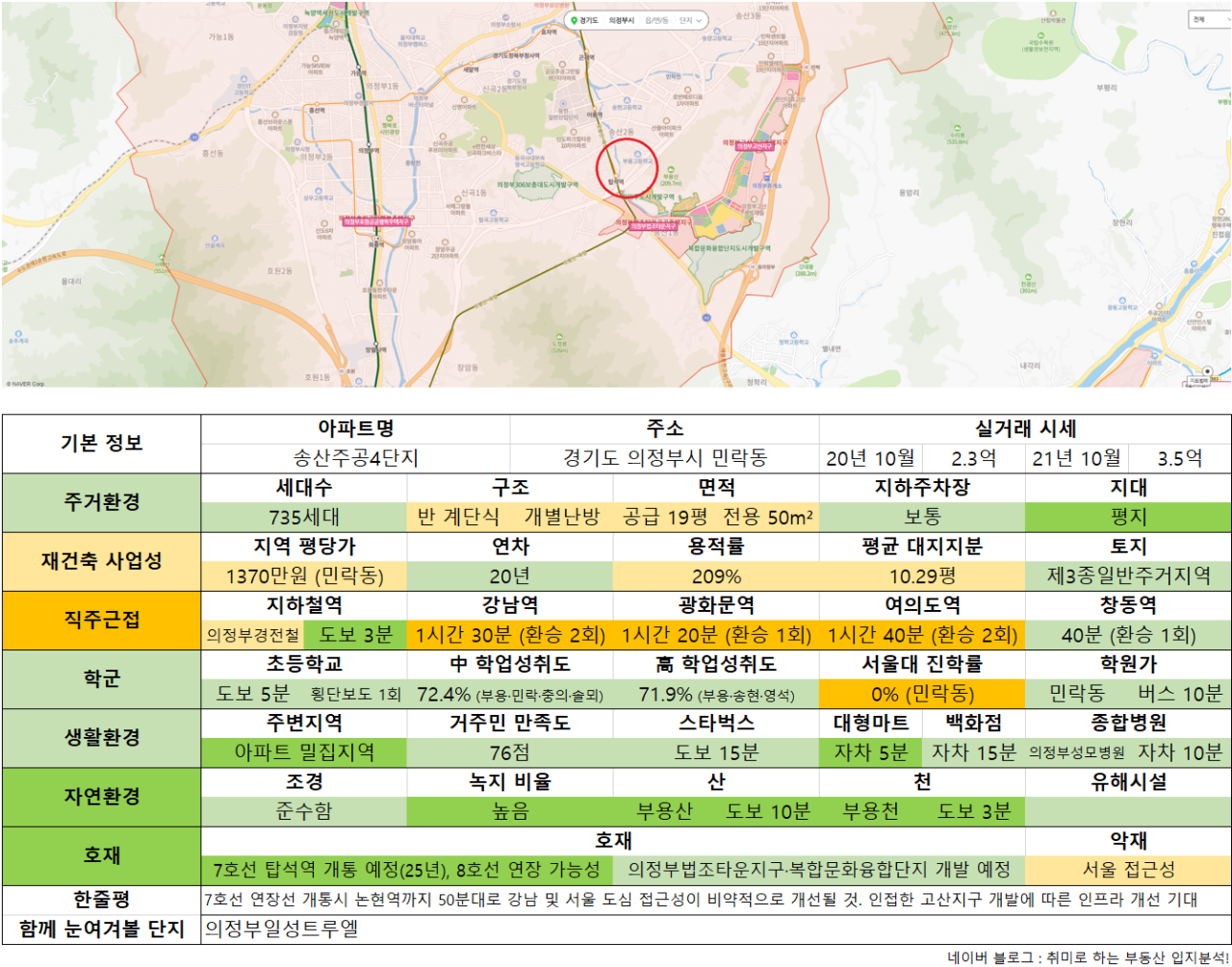
Task: Click the pink 의정부법조타운지구 map label
Action: point(654,226)
